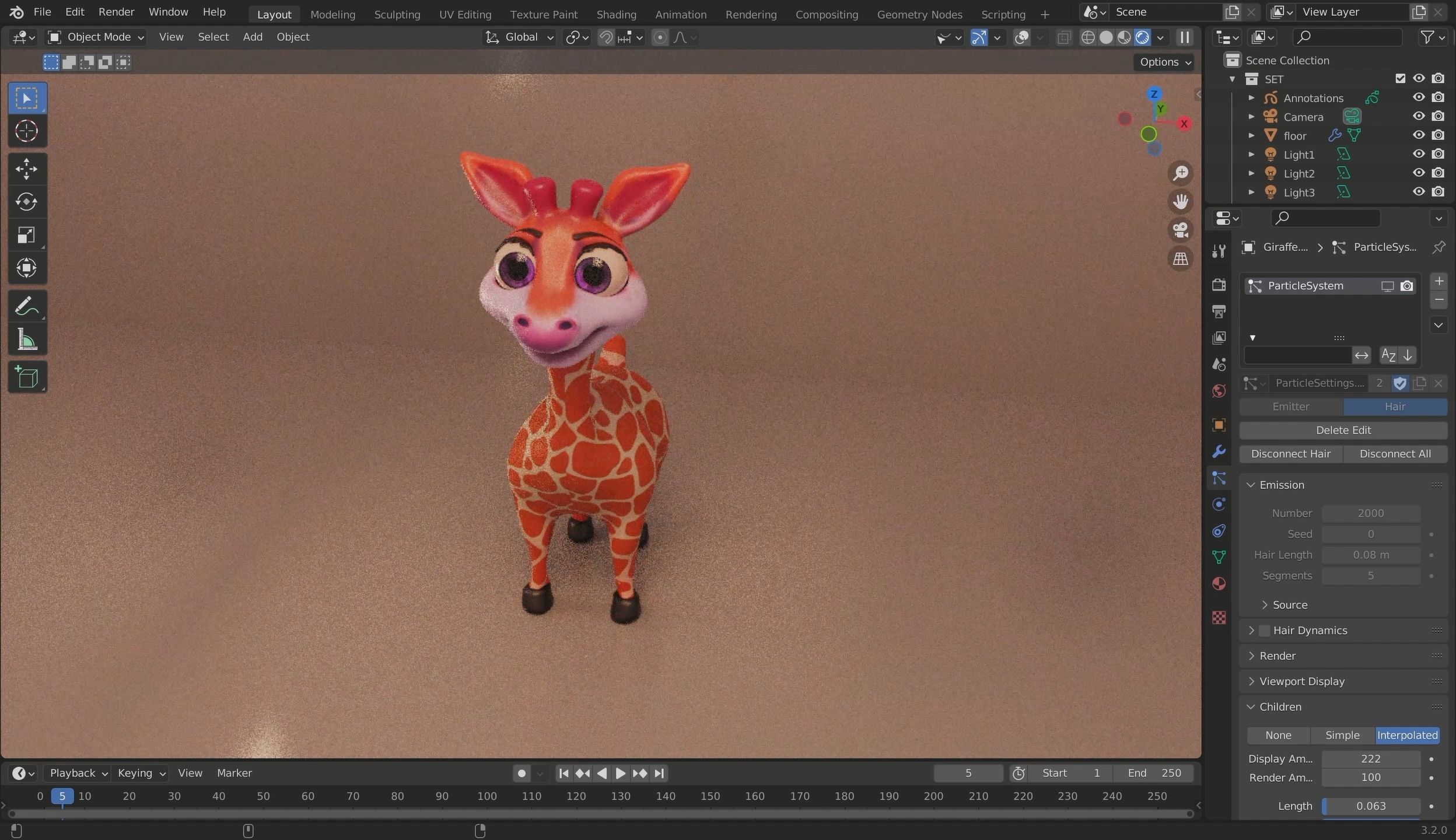Open the Tool properties tab

tap(1219, 251)
